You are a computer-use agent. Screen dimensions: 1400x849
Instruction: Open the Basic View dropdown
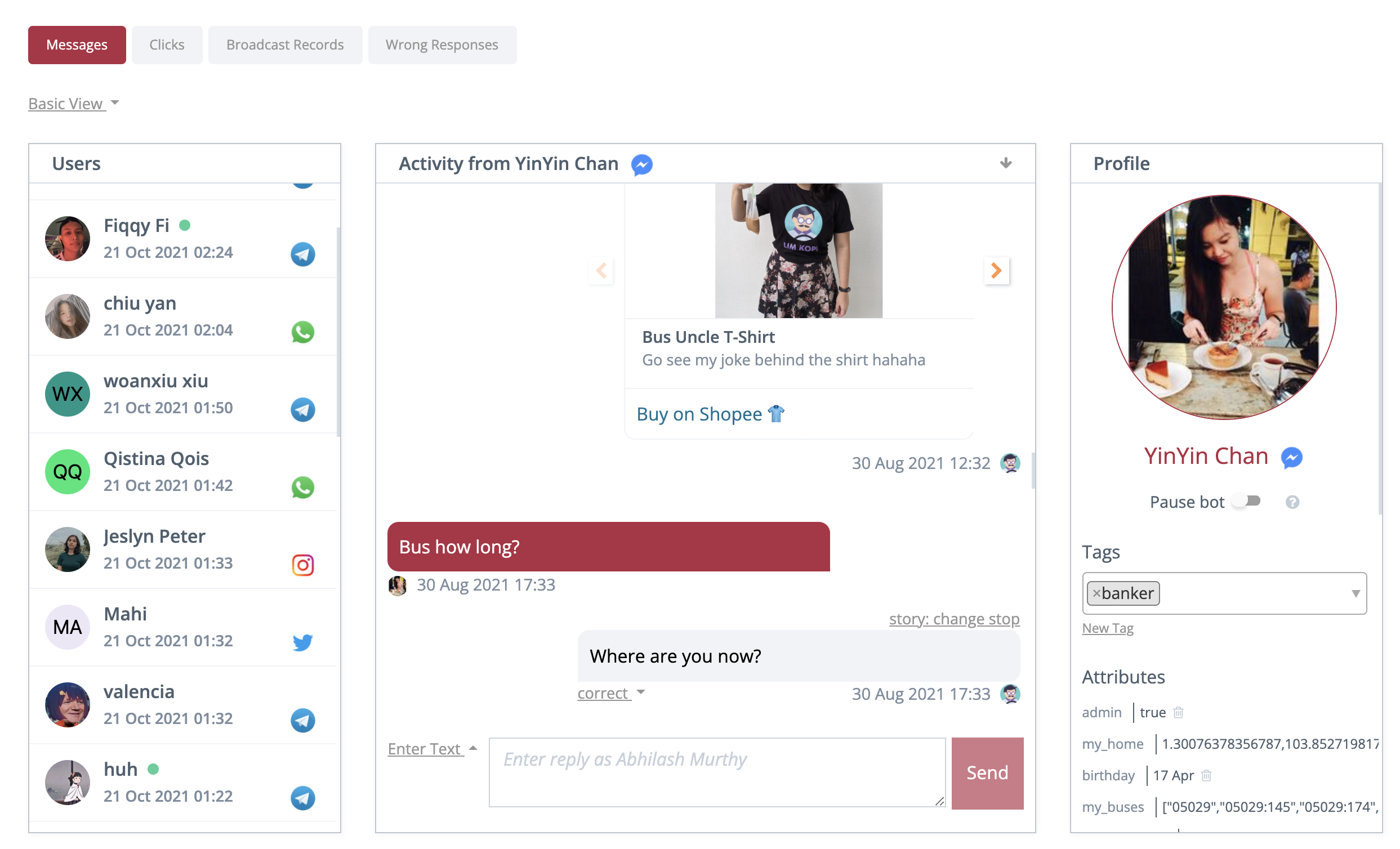(x=74, y=104)
